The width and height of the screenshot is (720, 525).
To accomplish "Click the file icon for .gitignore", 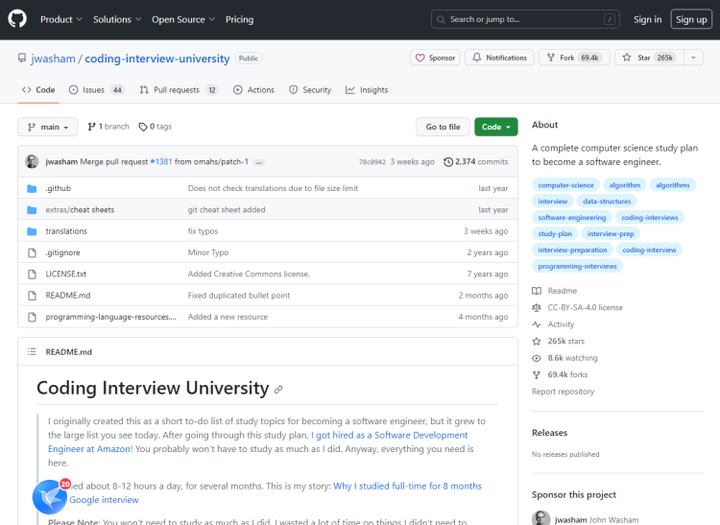I will click(32, 253).
